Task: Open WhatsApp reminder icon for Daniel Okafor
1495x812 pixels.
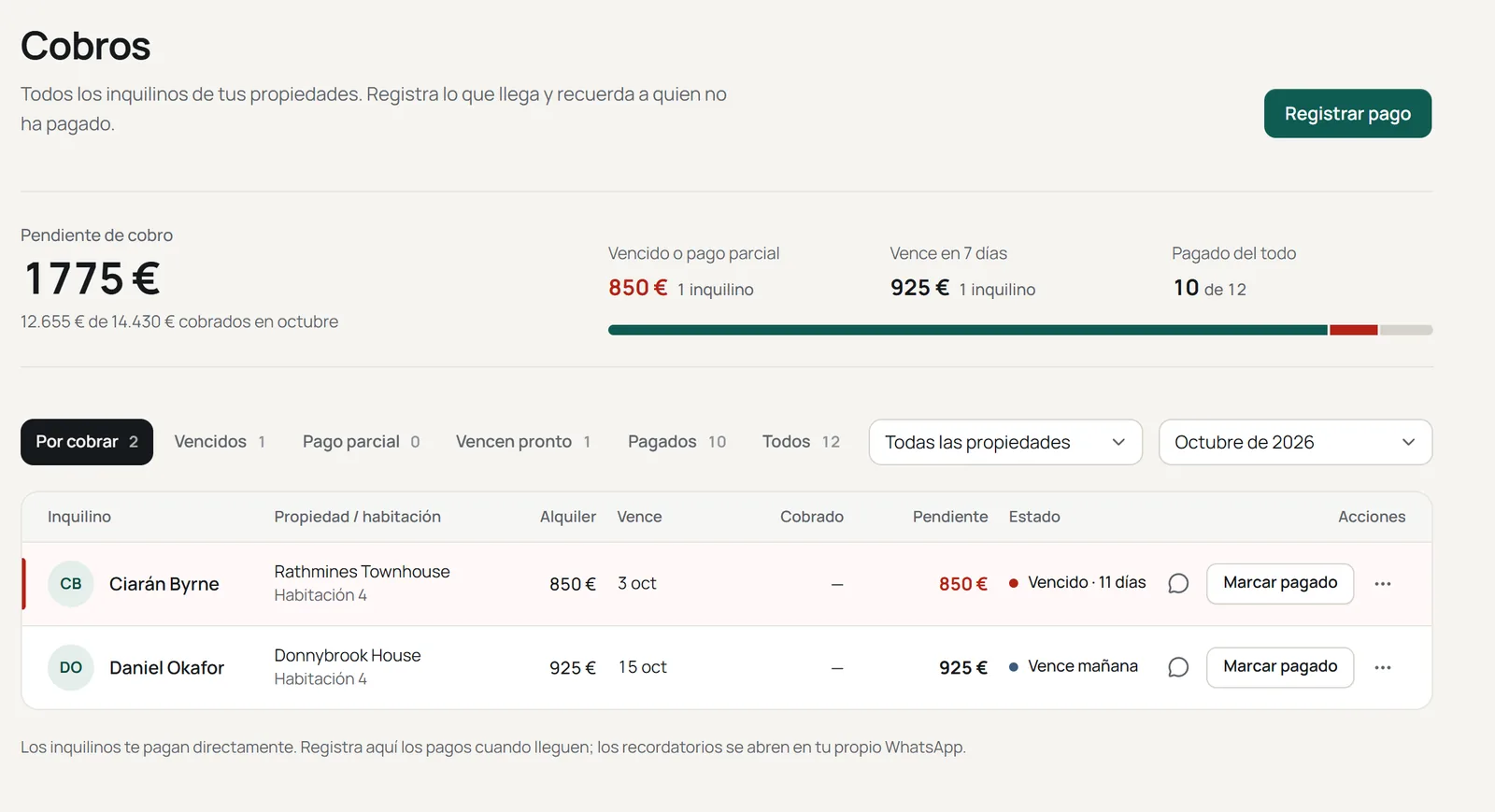Action: (1178, 667)
